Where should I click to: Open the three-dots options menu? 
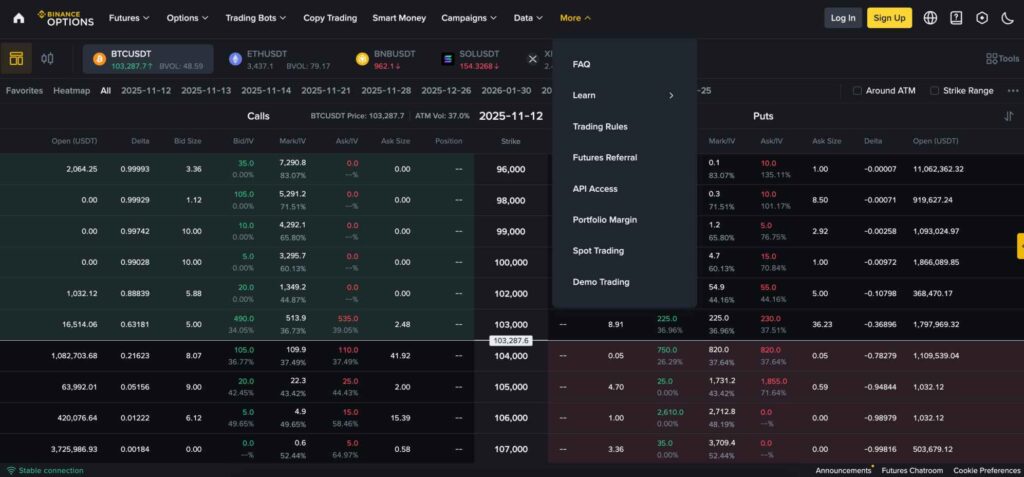[x=1012, y=91]
